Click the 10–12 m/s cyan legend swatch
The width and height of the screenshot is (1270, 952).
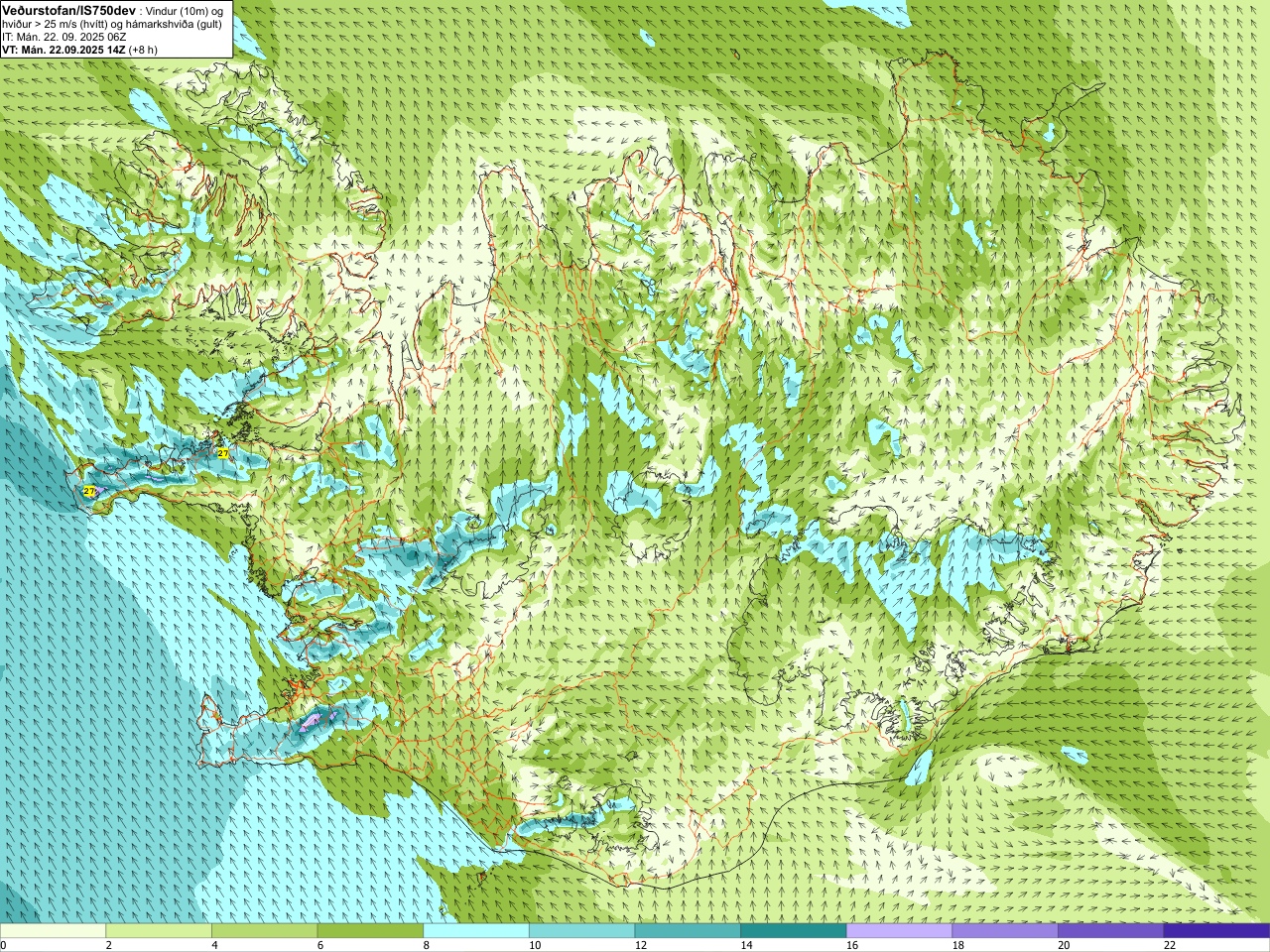[581, 931]
